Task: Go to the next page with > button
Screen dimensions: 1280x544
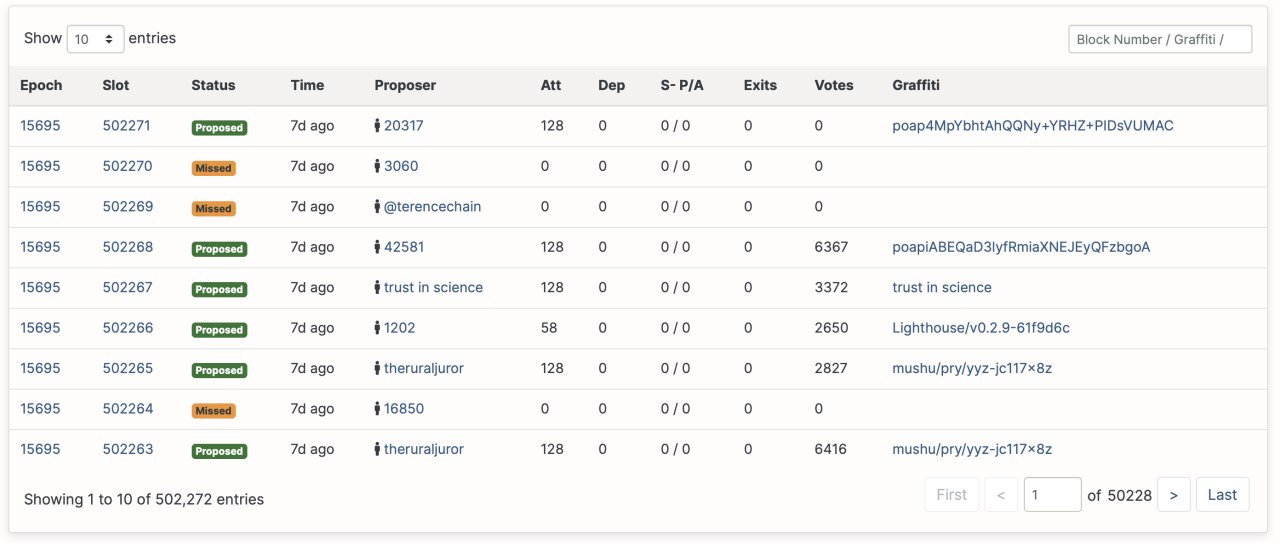Action: tap(1173, 495)
